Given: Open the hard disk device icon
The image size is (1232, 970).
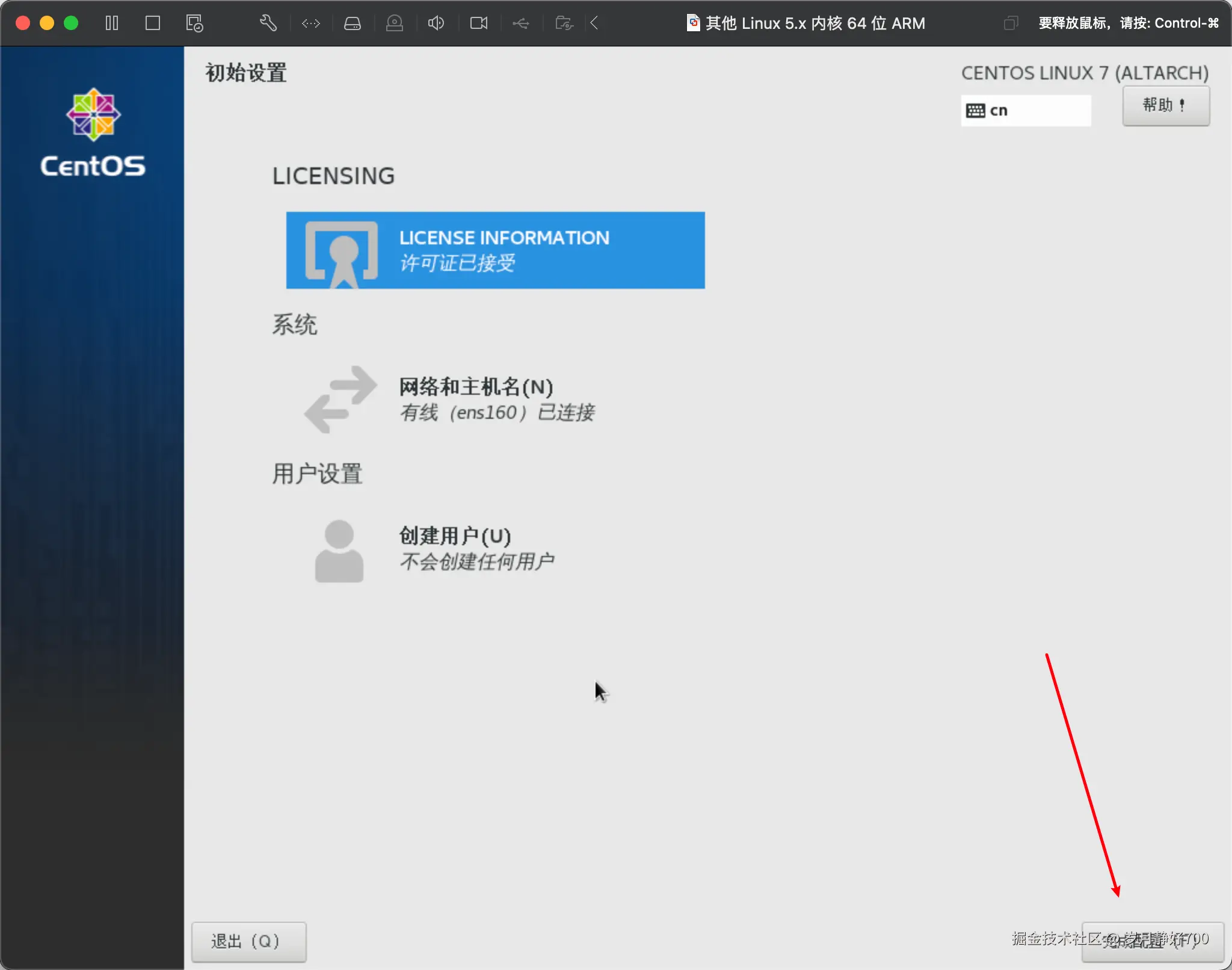Looking at the screenshot, I should coord(353,23).
